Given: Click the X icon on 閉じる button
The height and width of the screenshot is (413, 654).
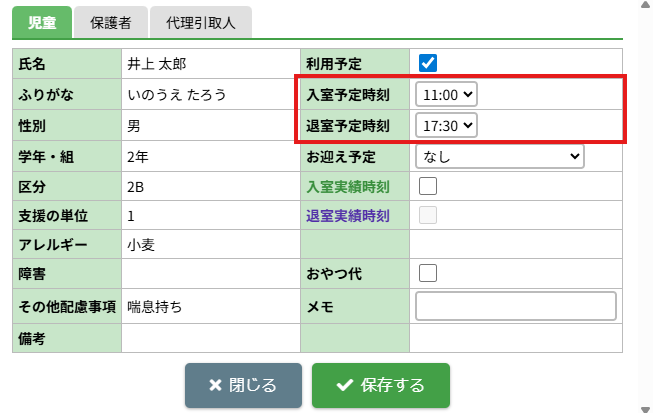Looking at the screenshot, I should pos(215,386).
